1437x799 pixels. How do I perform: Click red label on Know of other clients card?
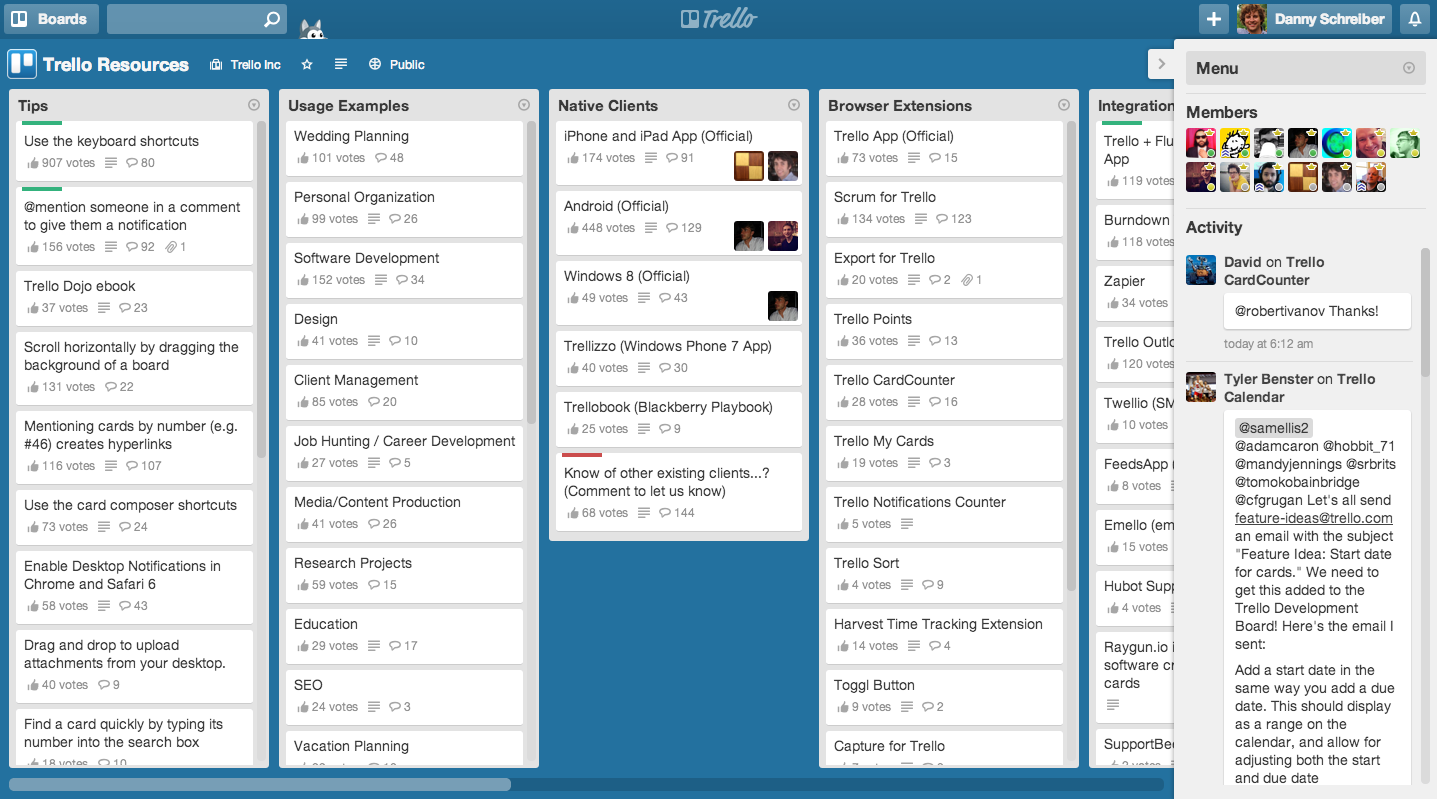click(582, 455)
